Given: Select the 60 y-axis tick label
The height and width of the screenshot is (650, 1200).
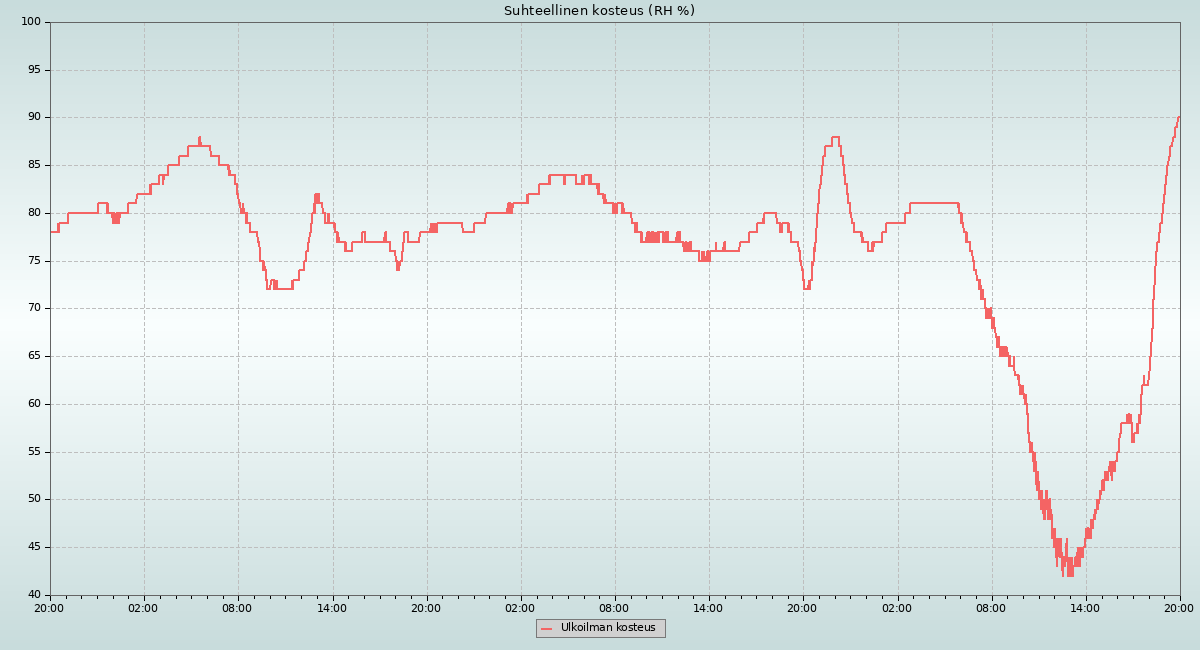Looking at the screenshot, I should (x=33, y=404).
